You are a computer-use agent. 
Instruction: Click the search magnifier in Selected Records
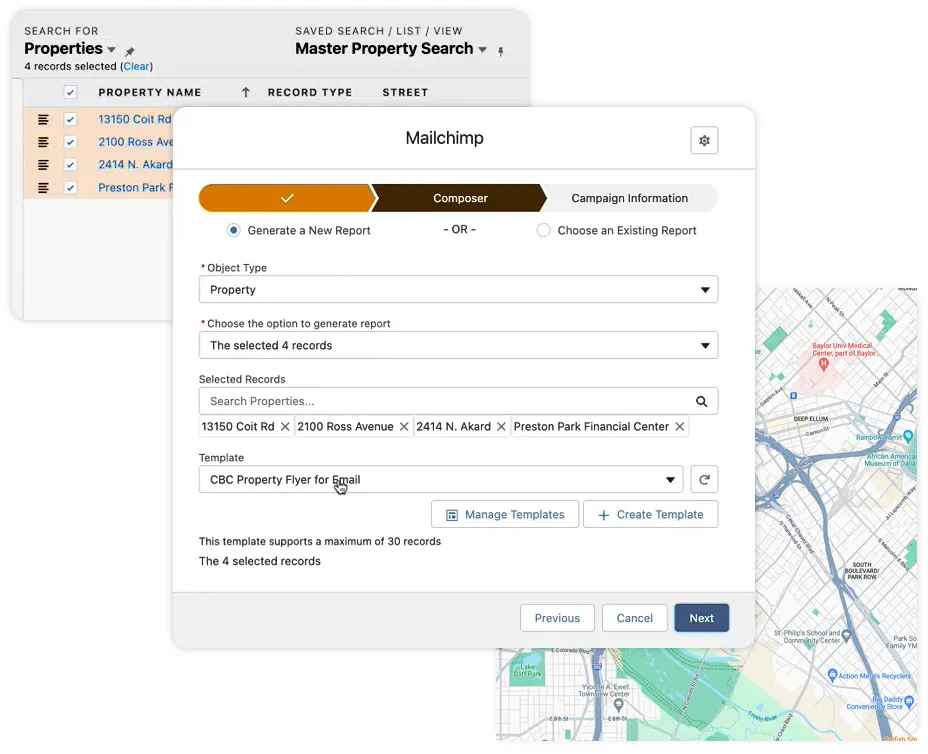click(x=701, y=401)
